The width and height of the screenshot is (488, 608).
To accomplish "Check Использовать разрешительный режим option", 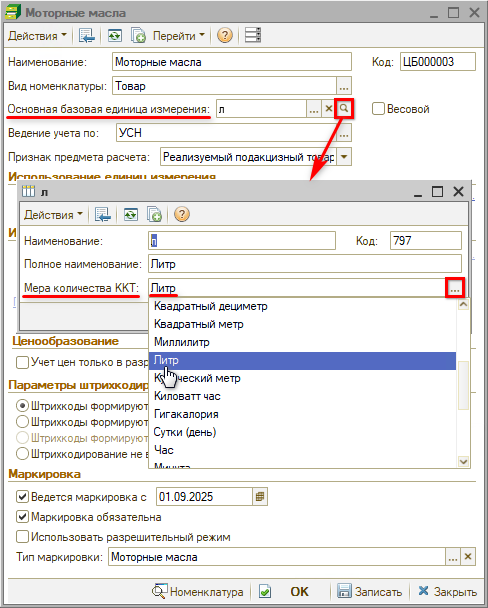I will point(22,537).
